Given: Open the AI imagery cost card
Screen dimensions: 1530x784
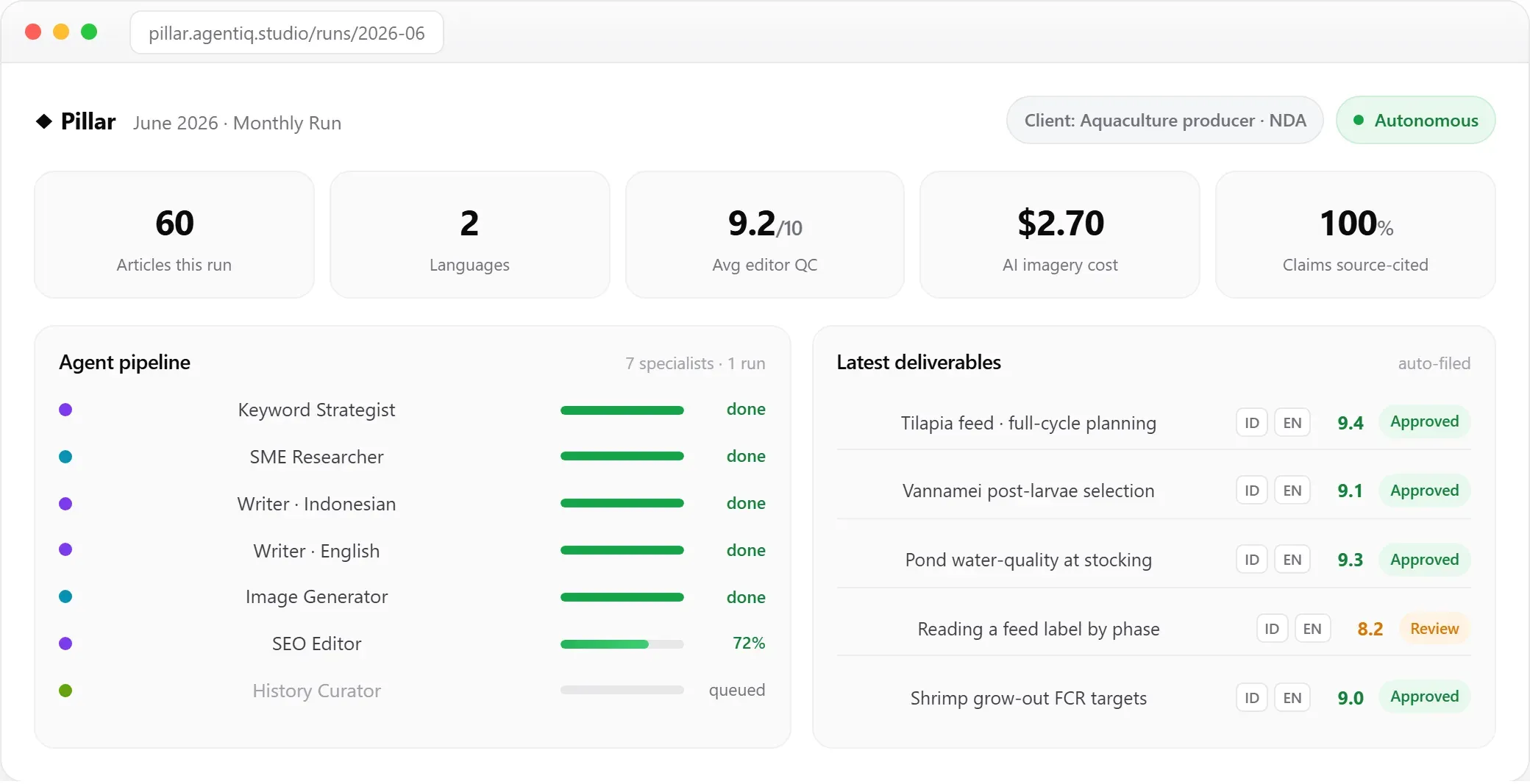Looking at the screenshot, I should 1060,235.
